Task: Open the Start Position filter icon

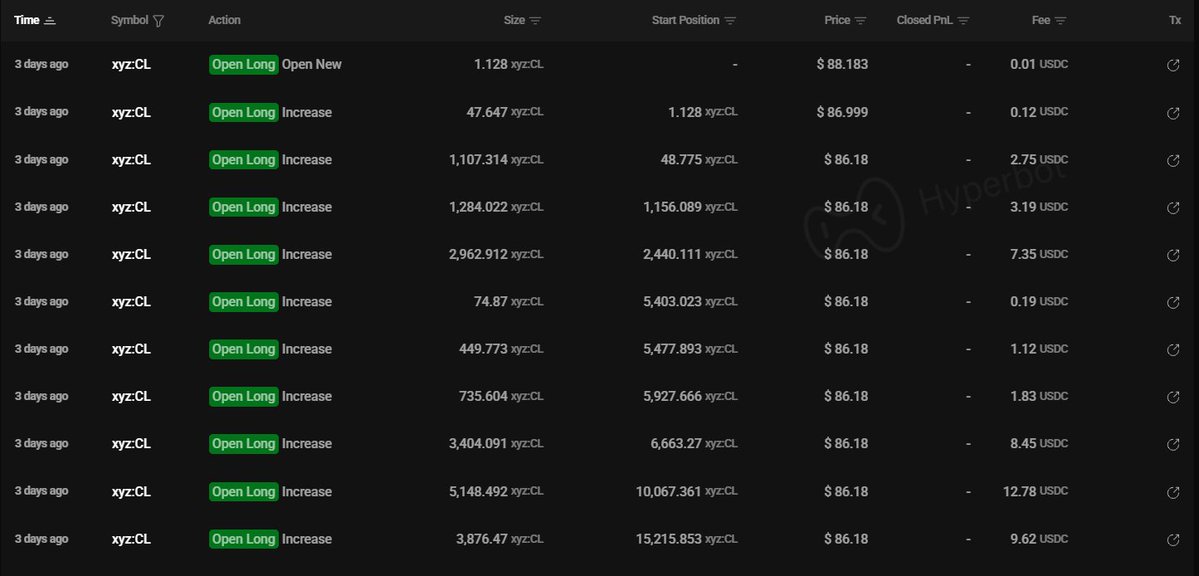Action: (x=730, y=21)
